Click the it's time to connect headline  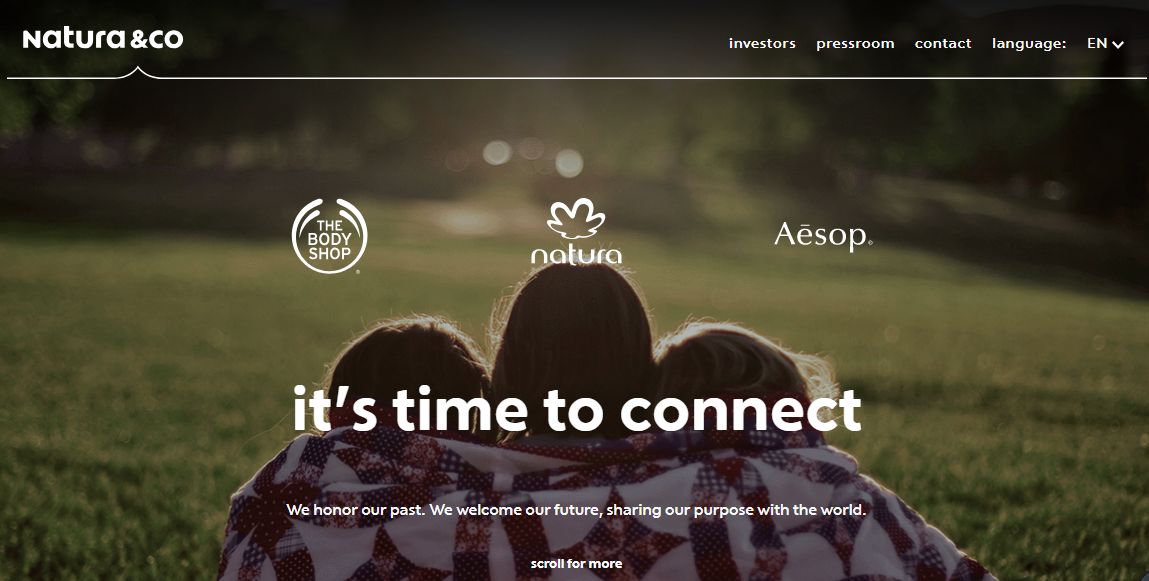[x=576, y=410]
